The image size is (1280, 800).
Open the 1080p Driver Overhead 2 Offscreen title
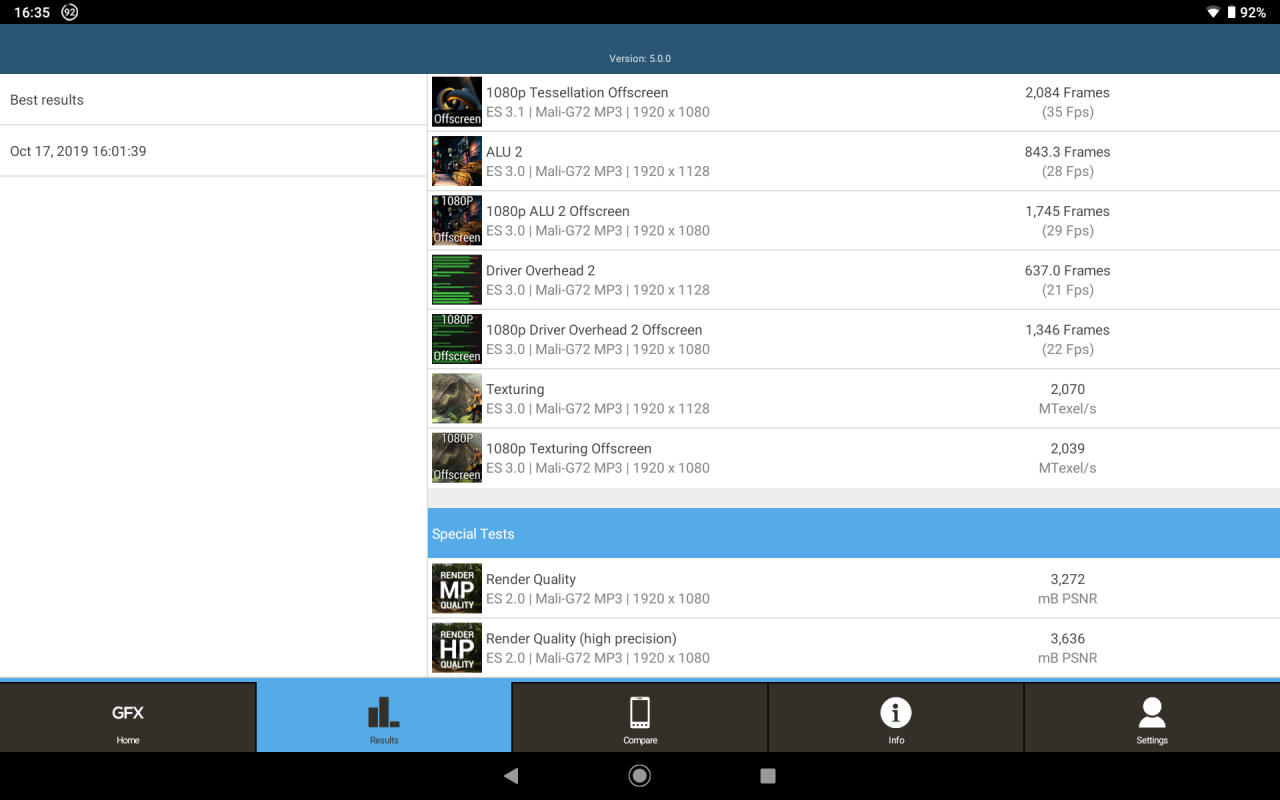594,330
